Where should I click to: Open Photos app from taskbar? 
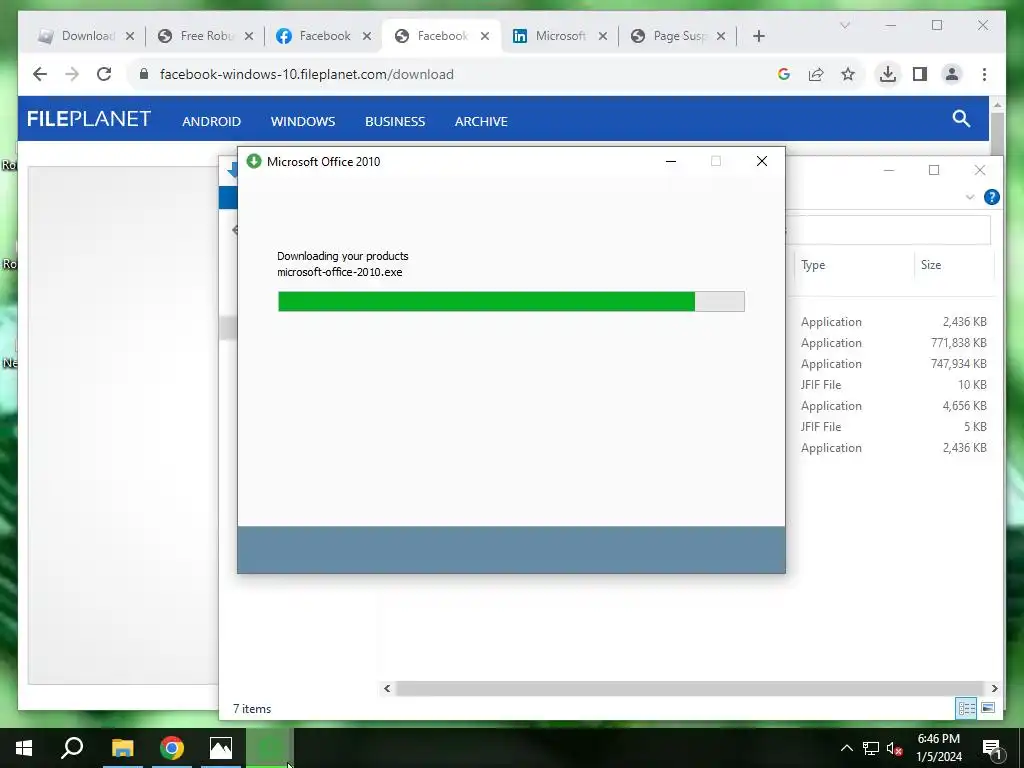[221, 748]
